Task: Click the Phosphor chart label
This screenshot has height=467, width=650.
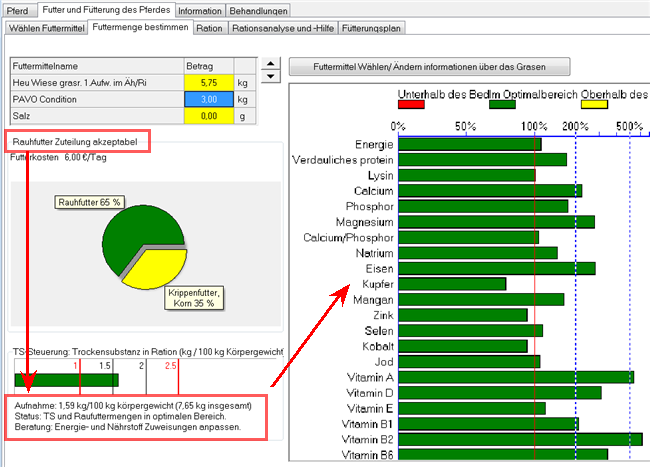Action: (x=369, y=206)
